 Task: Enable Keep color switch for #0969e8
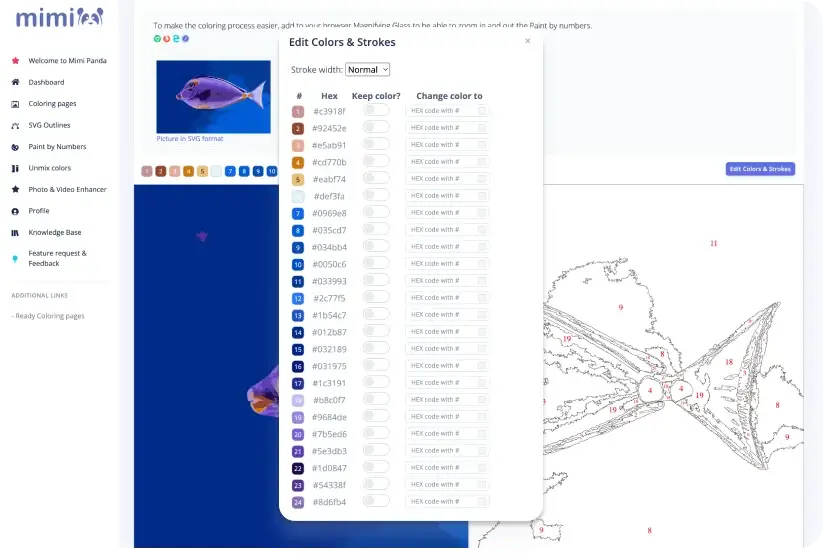(x=375, y=213)
